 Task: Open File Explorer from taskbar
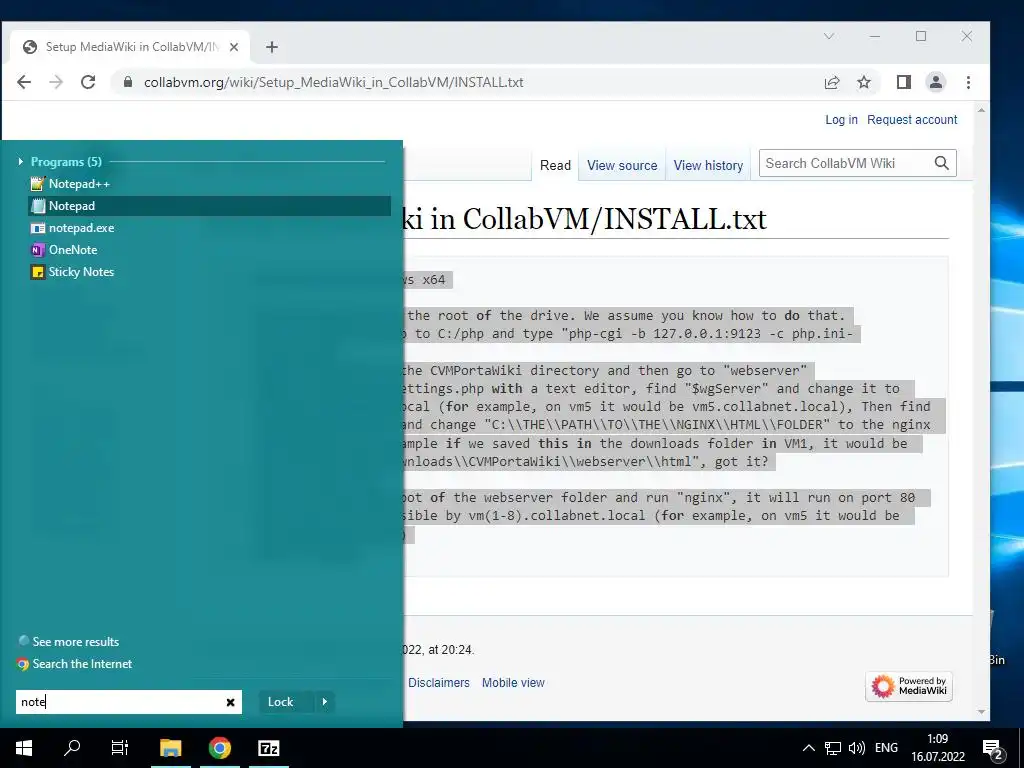point(170,748)
